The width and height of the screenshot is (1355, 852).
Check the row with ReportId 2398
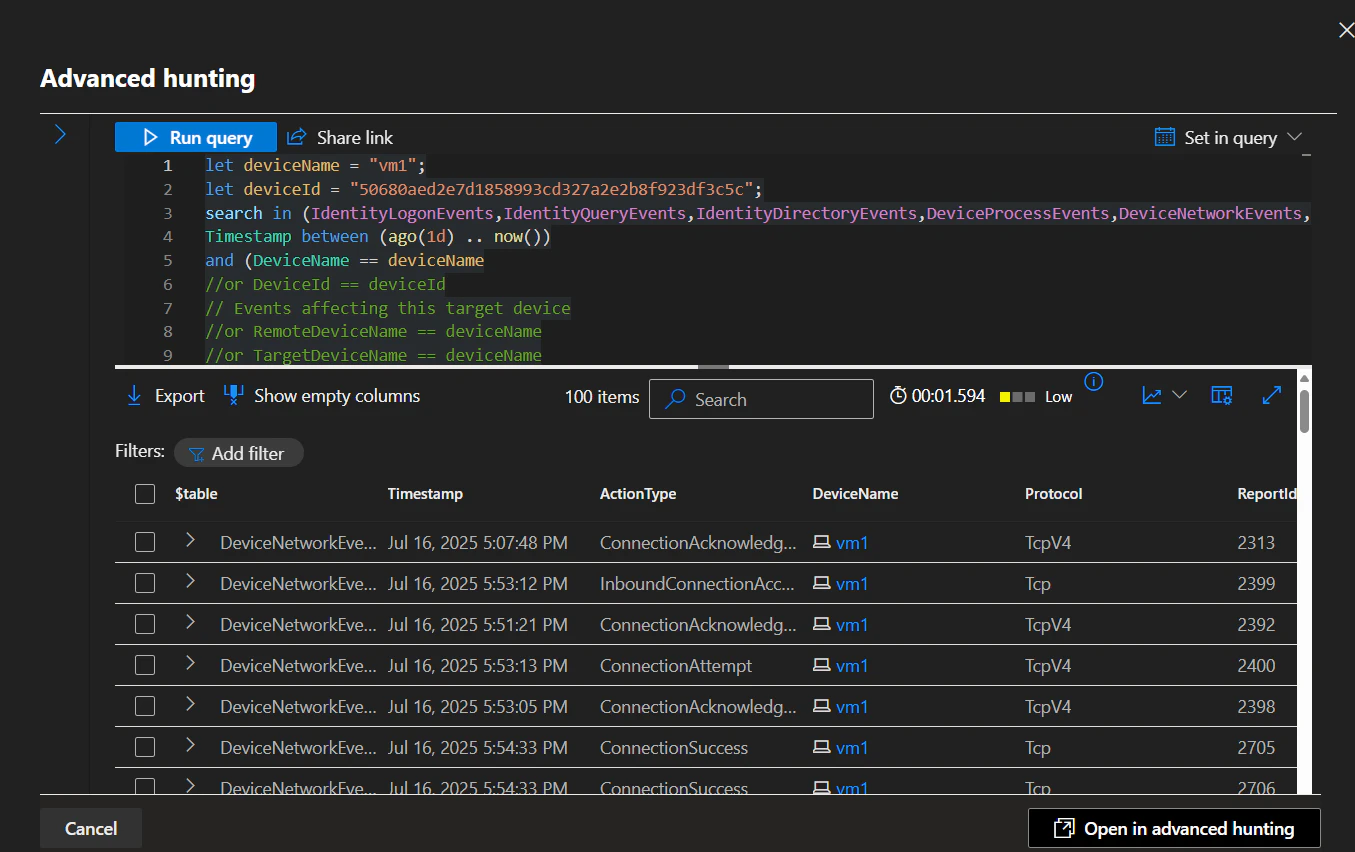click(145, 706)
